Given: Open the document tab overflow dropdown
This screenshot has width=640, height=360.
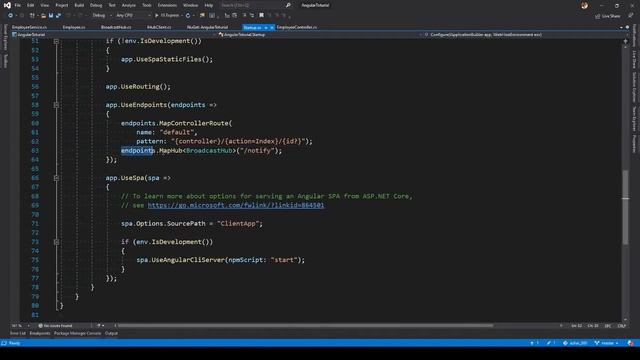Looking at the screenshot, I should (x=621, y=27).
